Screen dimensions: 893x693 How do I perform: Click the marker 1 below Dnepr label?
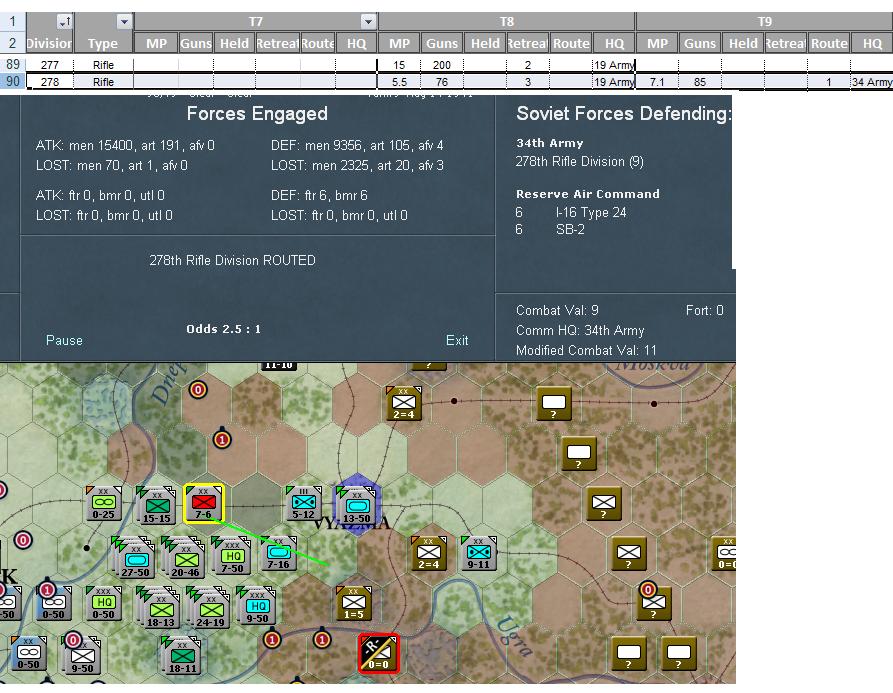coord(222,439)
